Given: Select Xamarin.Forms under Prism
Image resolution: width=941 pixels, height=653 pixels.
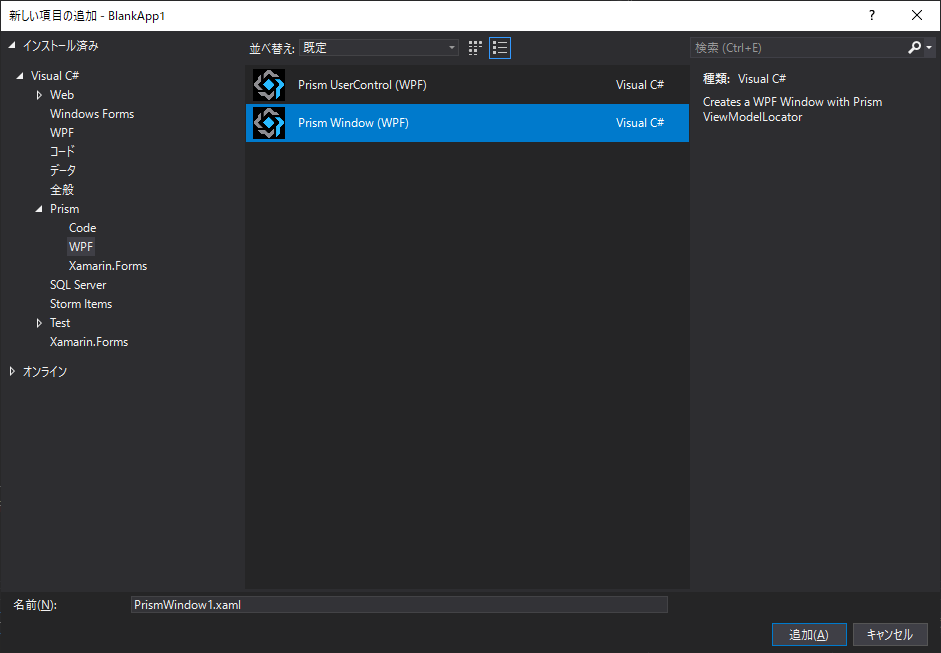Looking at the screenshot, I should [107, 266].
